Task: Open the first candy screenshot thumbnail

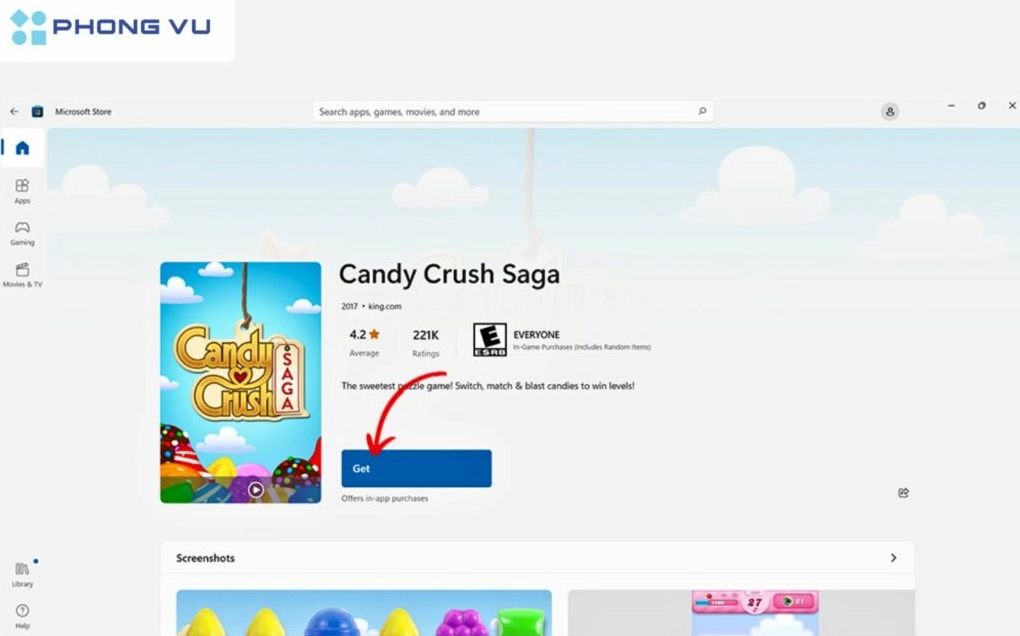Action: tap(364, 613)
